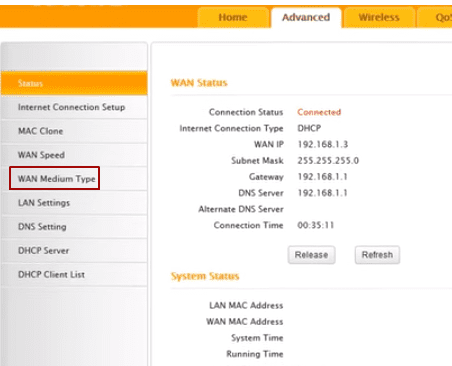The width and height of the screenshot is (452, 366).
Task: Open WAN Speed settings
Action: click(74, 155)
